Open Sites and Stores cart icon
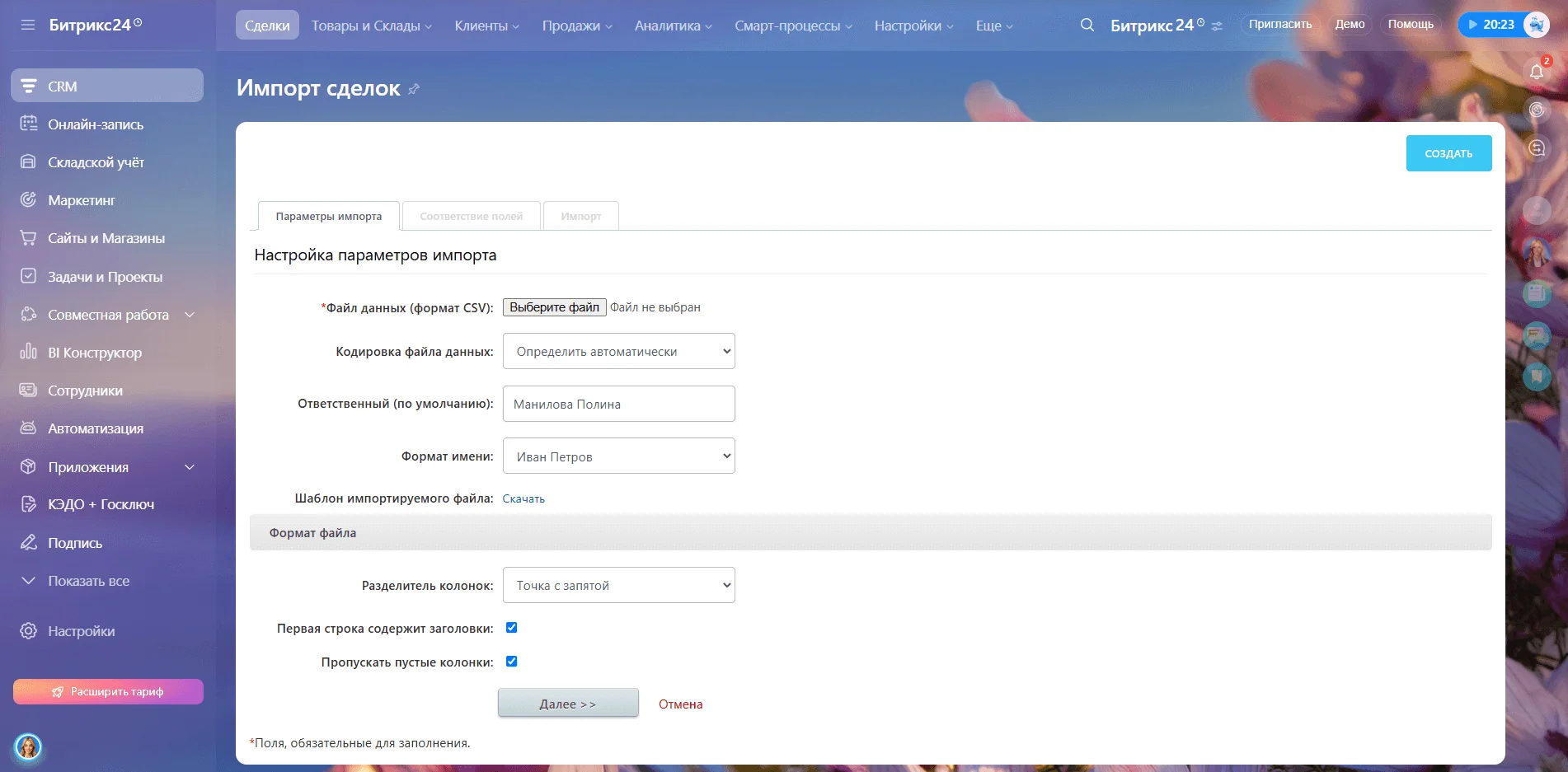This screenshot has height=772, width=1568. [29, 238]
